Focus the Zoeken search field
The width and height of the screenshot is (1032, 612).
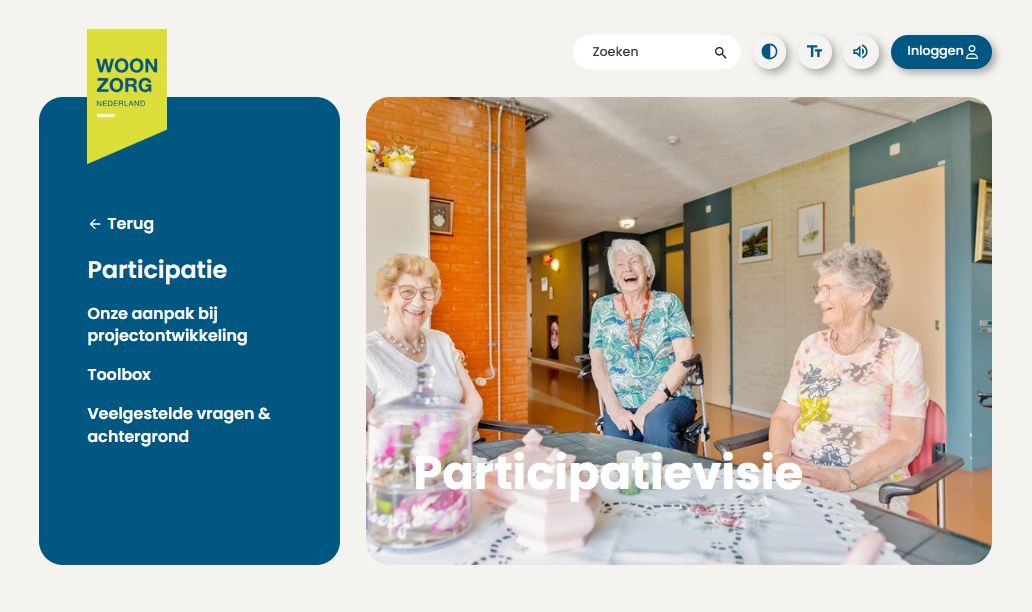[656, 52]
